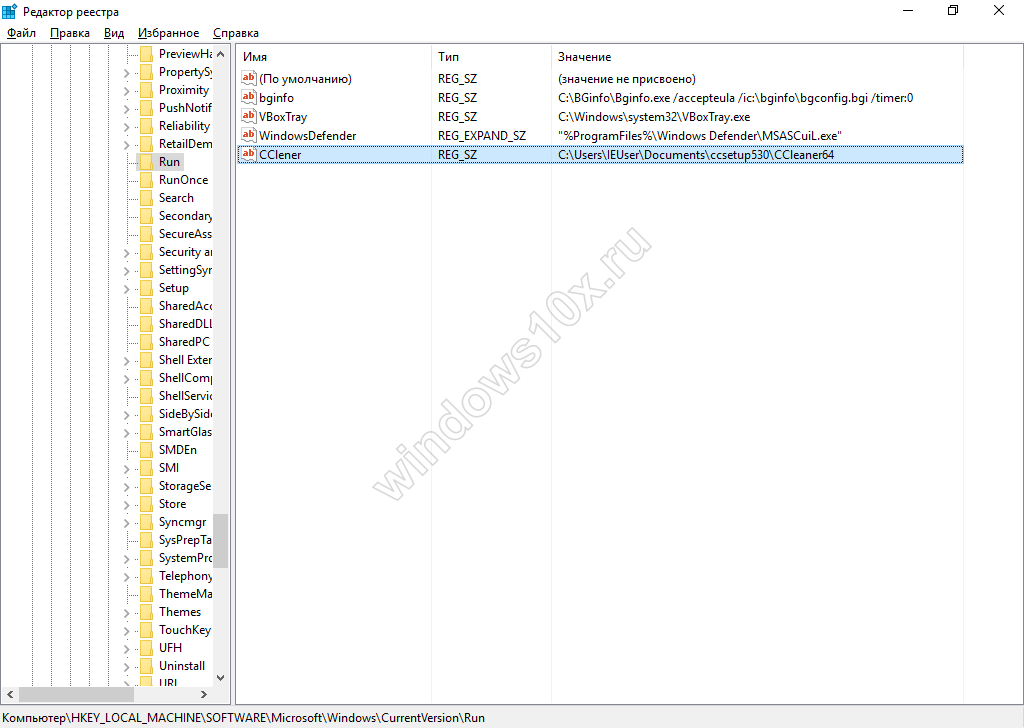Select the WindowsDefender value icon
The height and width of the screenshot is (728, 1024).
(x=248, y=135)
